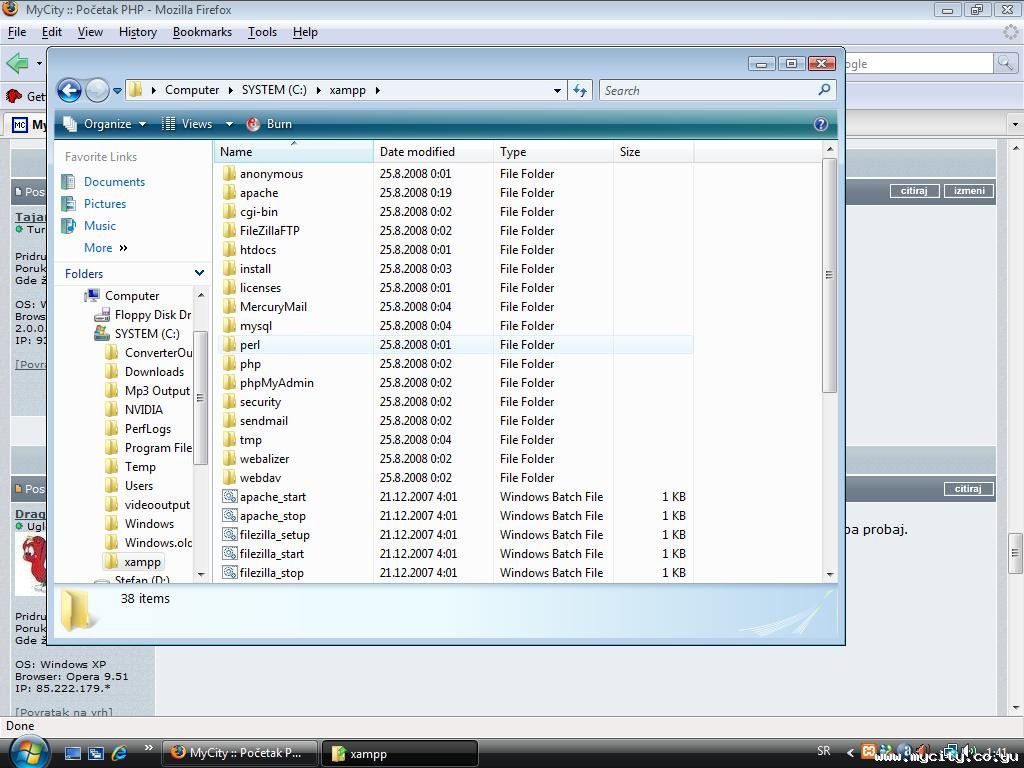Click in the Explorer Search field

pos(708,90)
